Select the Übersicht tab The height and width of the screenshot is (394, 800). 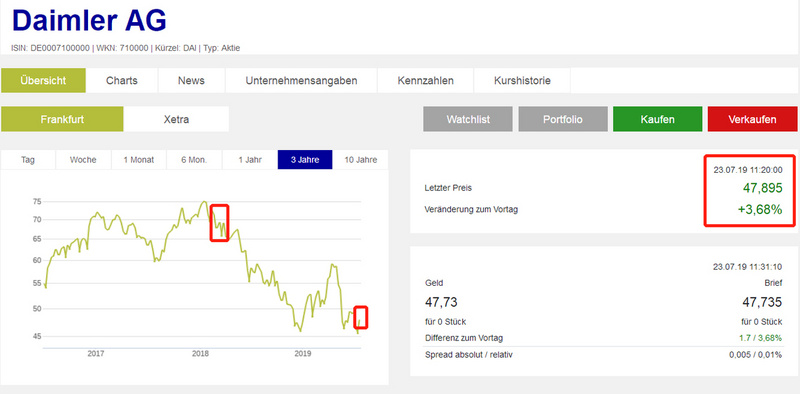tap(43, 81)
